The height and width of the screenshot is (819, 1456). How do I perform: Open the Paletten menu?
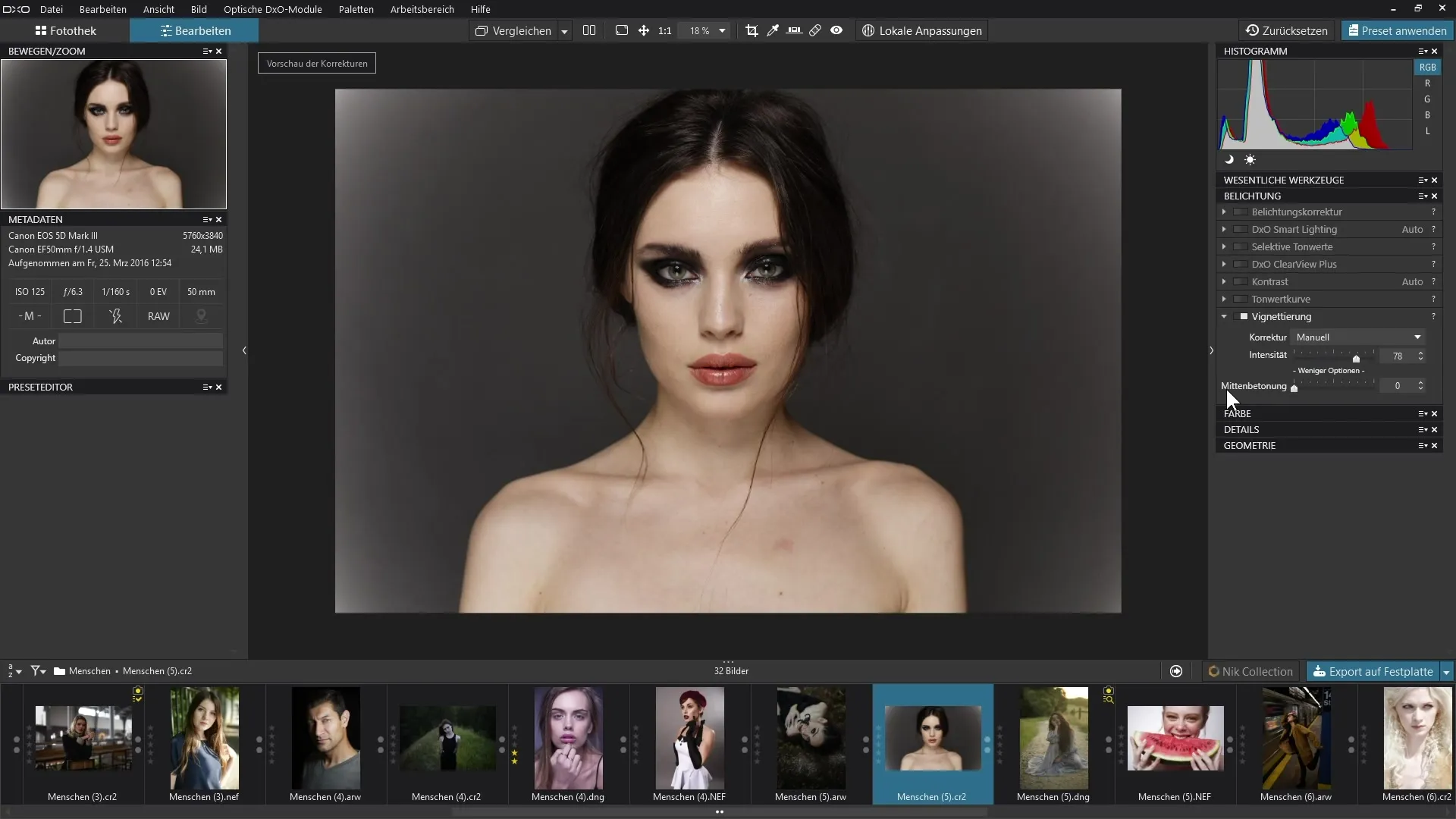[x=356, y=9]
